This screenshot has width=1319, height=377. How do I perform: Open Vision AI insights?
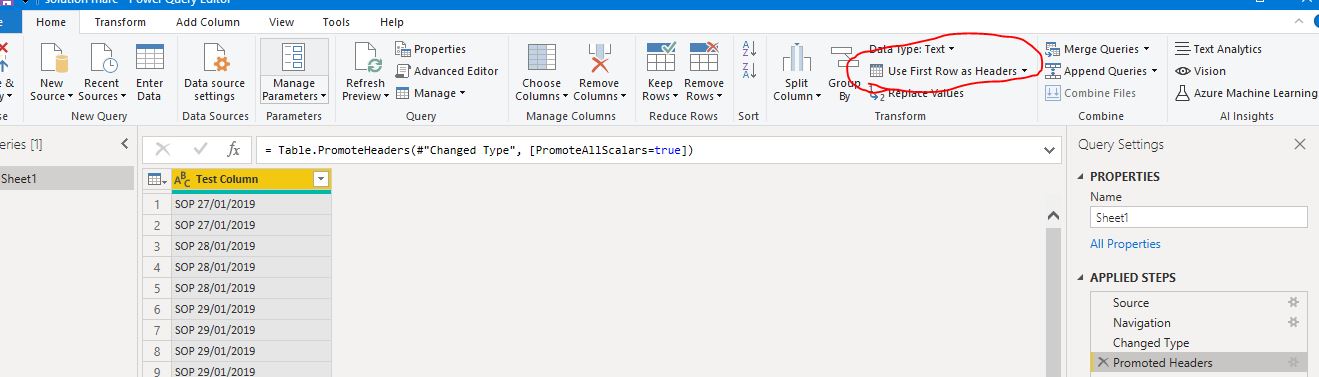tap(1200, 71)
